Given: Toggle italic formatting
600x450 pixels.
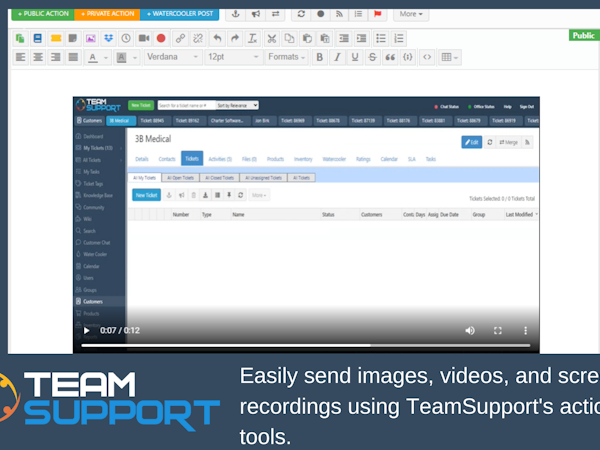Looking at the screenshot, I should tap(337, 57).
